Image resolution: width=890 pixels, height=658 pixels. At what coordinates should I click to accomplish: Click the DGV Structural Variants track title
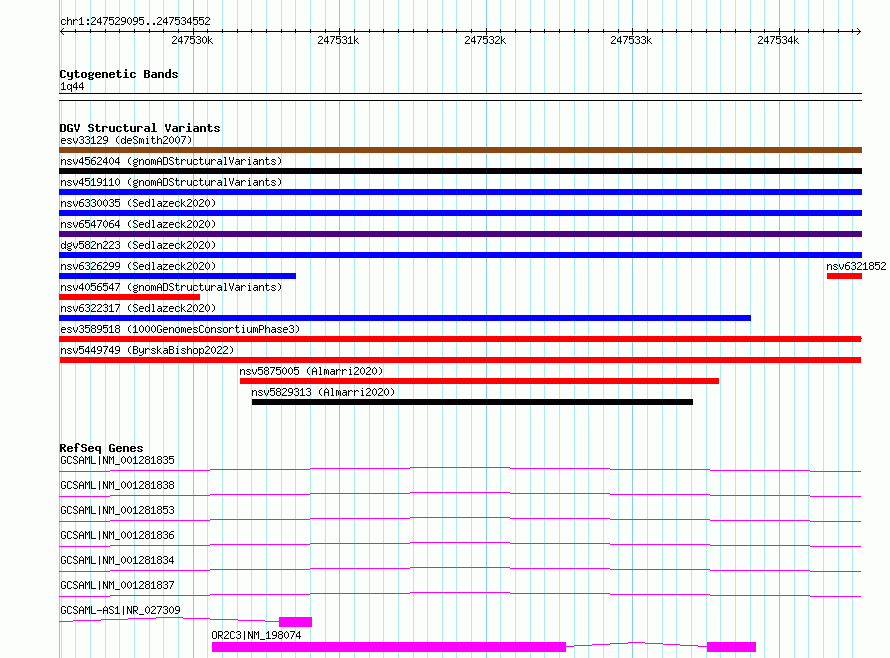tap(140, 128)
